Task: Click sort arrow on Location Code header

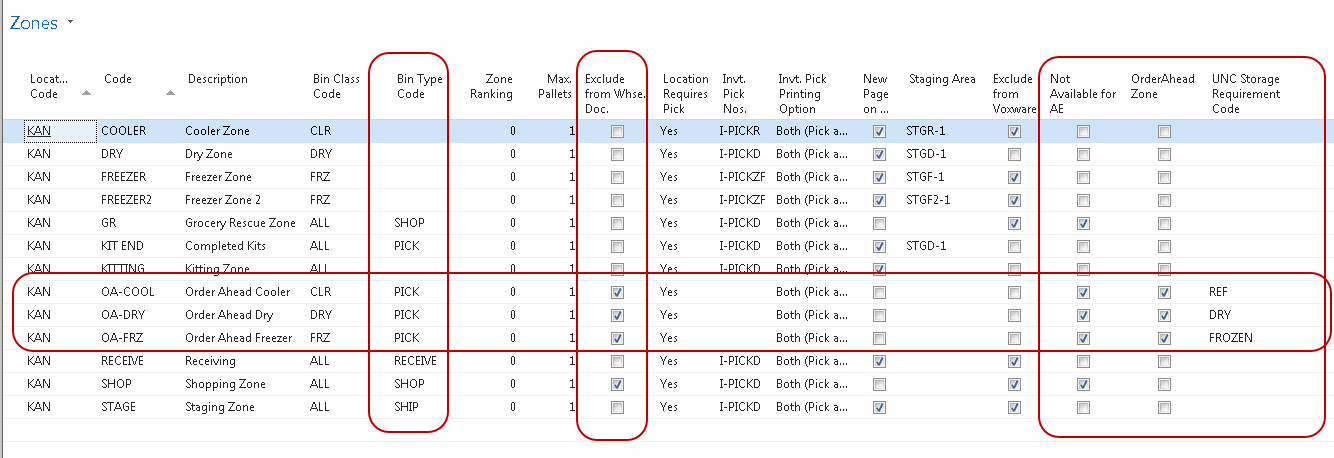Action: [x=85, y=93]
